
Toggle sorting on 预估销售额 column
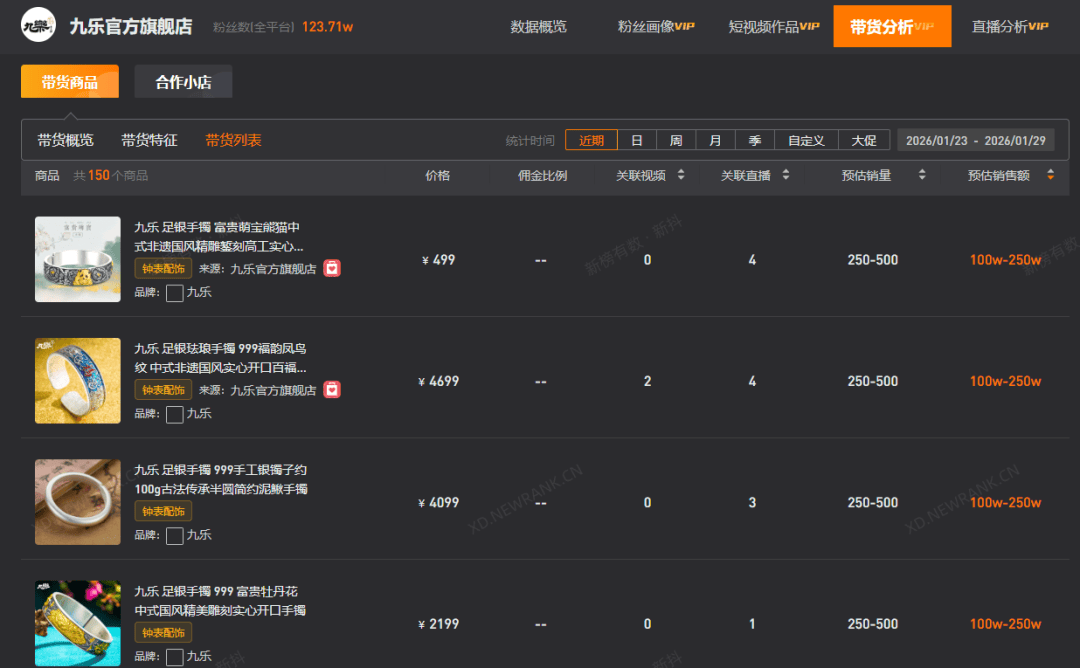click(x=1050, y=175)
